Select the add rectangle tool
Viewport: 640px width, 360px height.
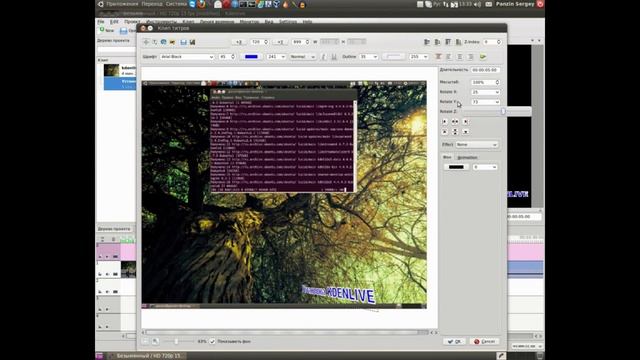pos(164,42)
